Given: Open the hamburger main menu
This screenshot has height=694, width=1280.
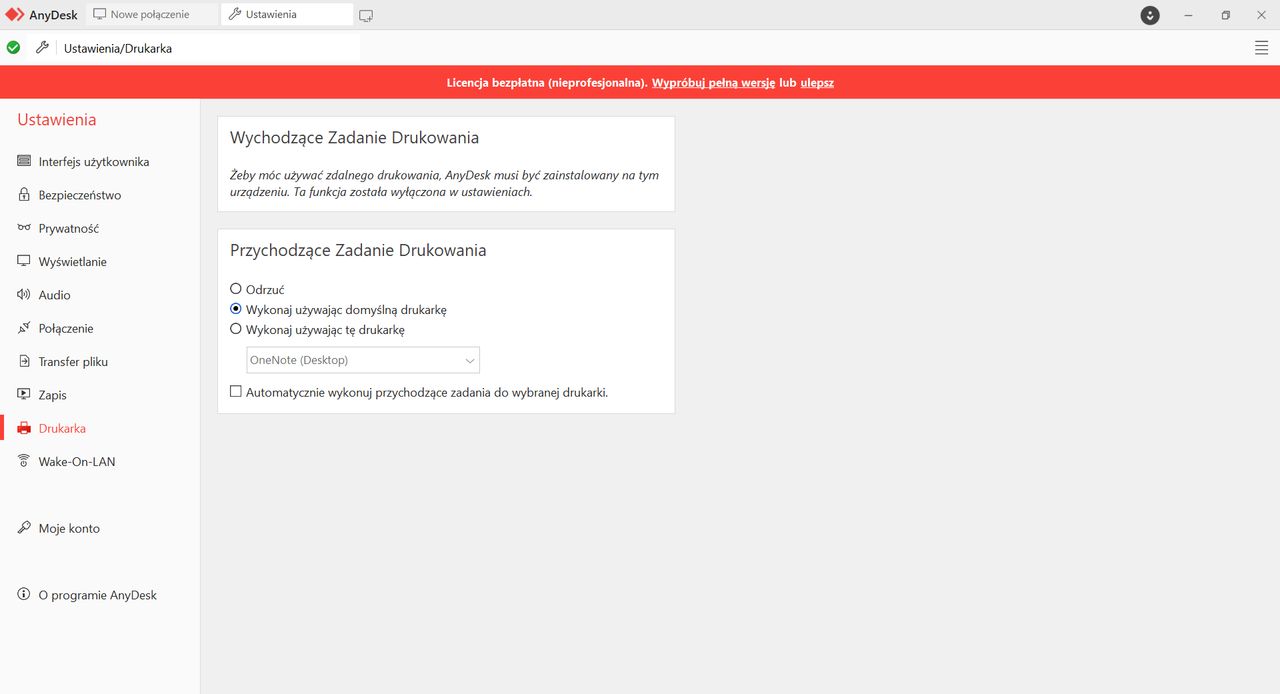Looking at the screenshot, I should [1261, 48].
